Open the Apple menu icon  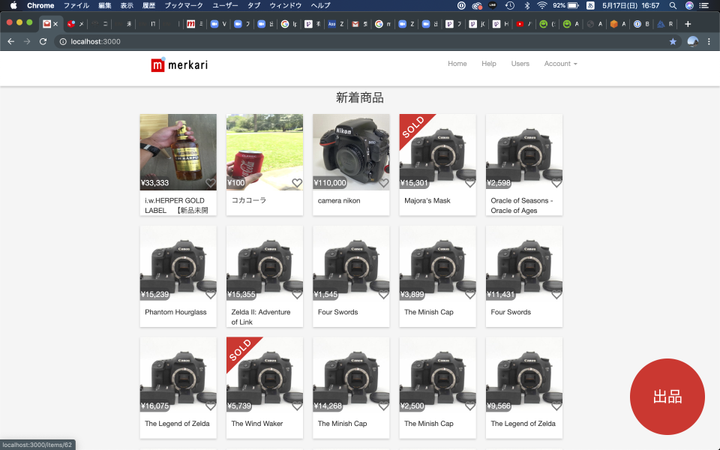click(x=13, y=6)
